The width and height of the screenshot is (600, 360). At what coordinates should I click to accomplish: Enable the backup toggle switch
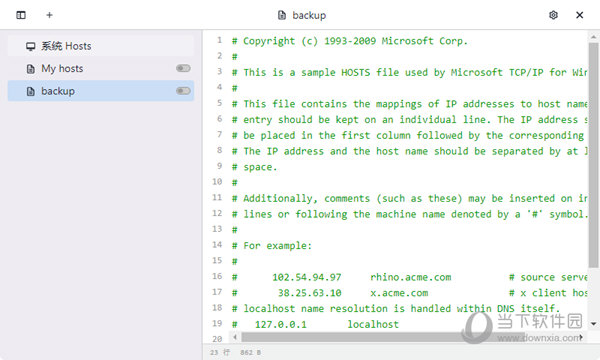[x=183, y=91]
